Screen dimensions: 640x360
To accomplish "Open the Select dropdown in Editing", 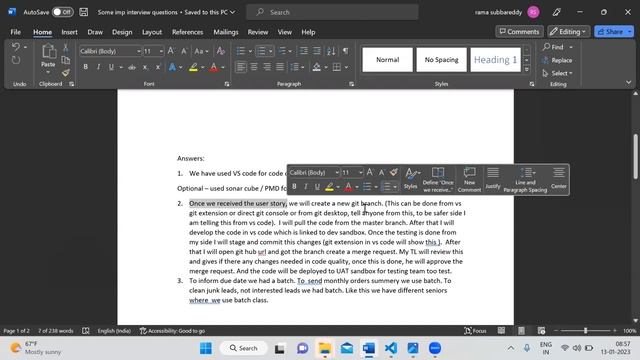I will click(x=557, y=73).
